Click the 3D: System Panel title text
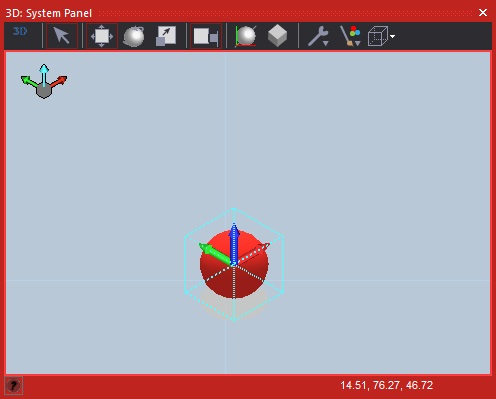This screenshot has width=496, height=399. click(49, 13)
